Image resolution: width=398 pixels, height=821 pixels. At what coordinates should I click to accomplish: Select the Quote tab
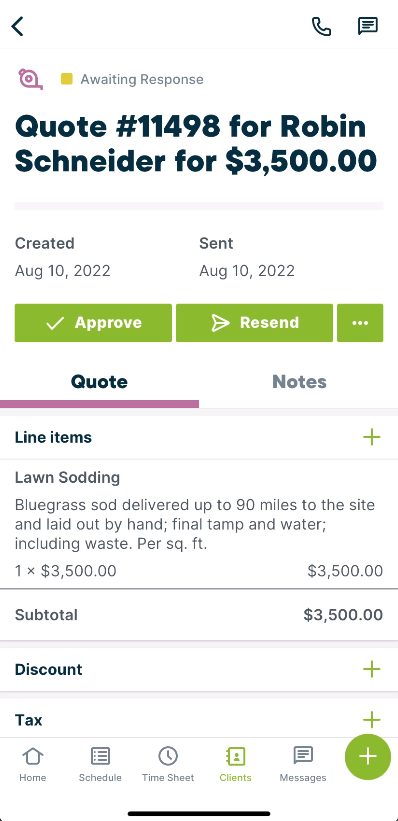coord(100,382)
